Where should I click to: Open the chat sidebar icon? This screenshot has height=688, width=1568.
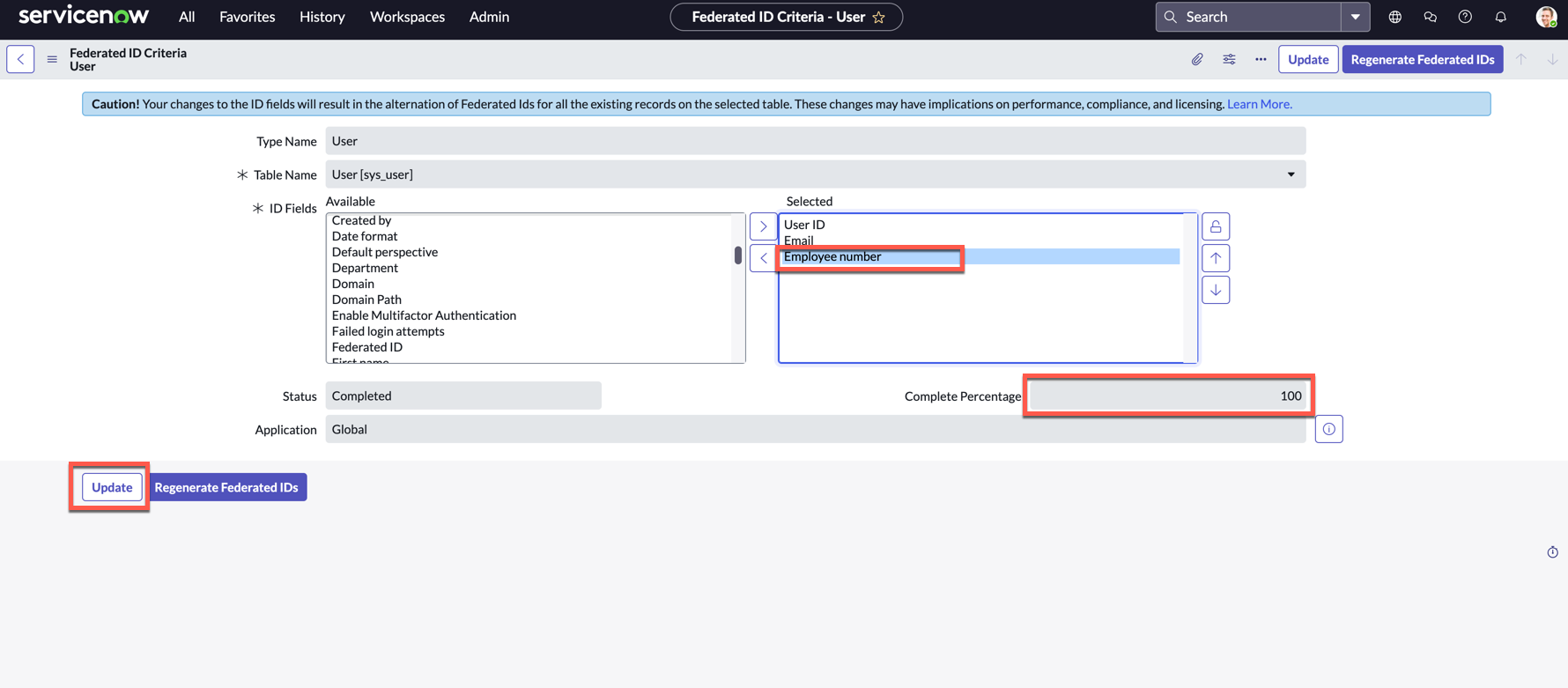point(1431,17)
